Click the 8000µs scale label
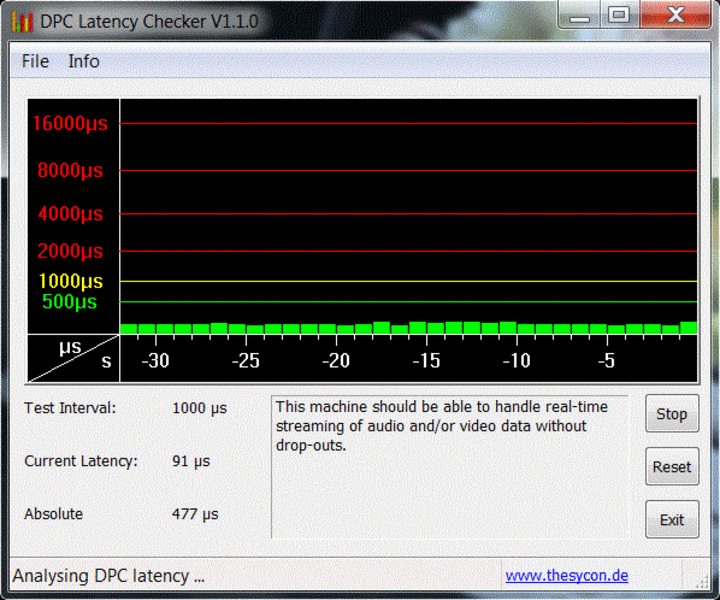 coord(70,170)
